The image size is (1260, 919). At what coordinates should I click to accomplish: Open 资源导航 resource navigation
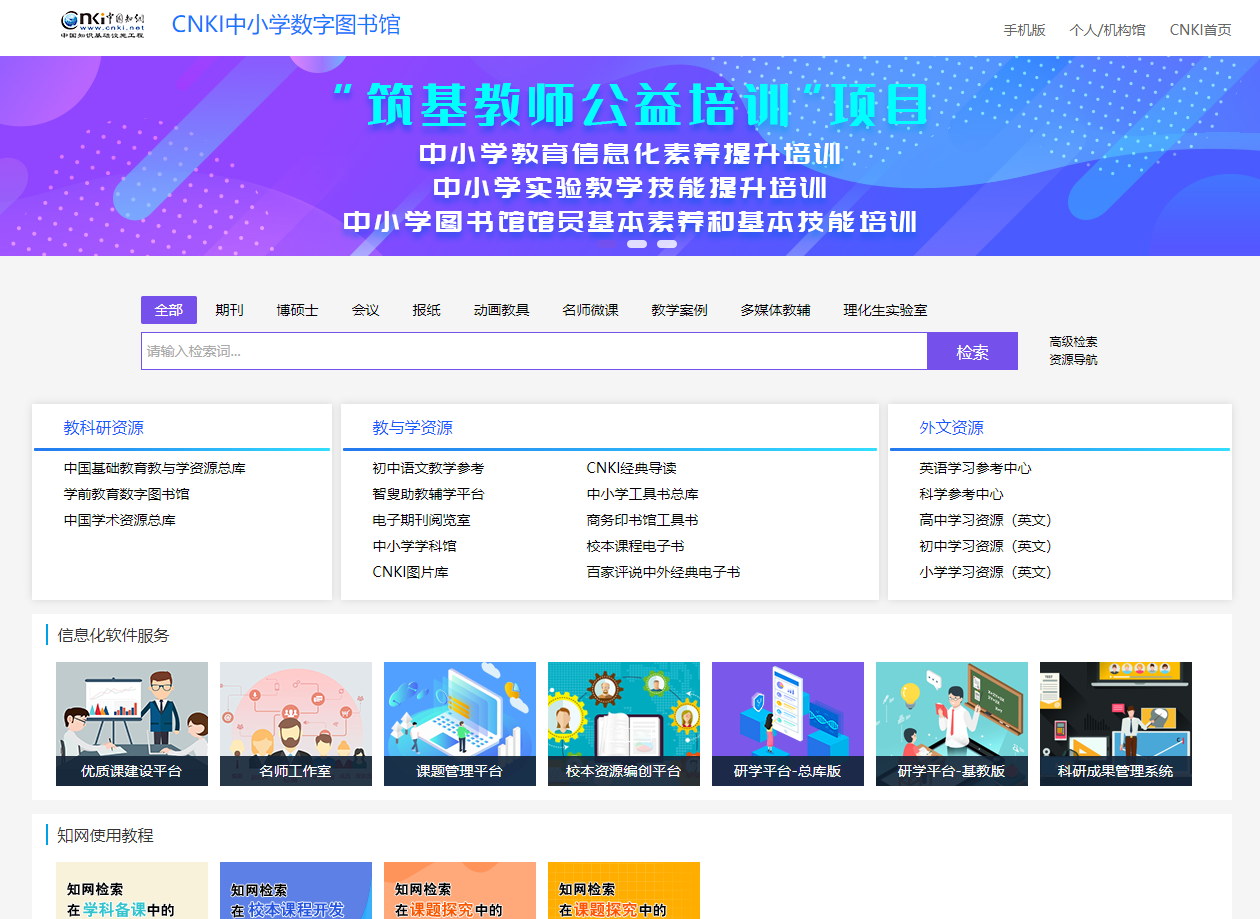click(1073, 360)
